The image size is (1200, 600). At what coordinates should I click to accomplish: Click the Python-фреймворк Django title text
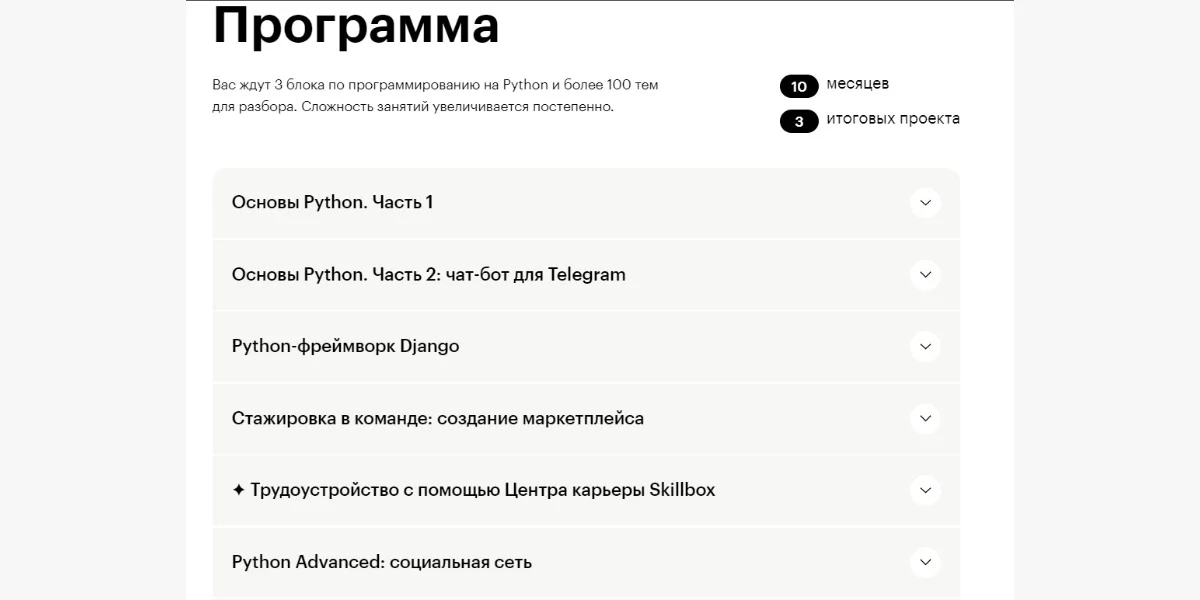(x=345, y=346)
